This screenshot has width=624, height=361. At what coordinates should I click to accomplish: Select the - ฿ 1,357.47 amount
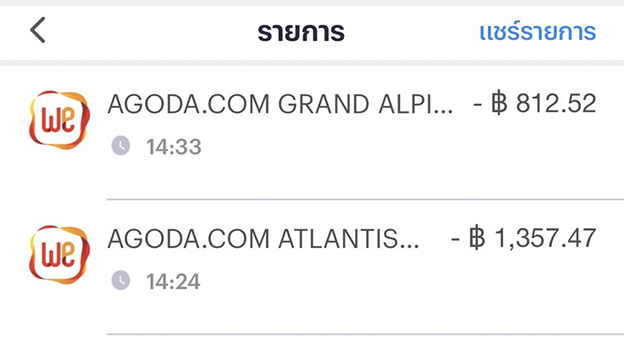[x=523, y=238]
